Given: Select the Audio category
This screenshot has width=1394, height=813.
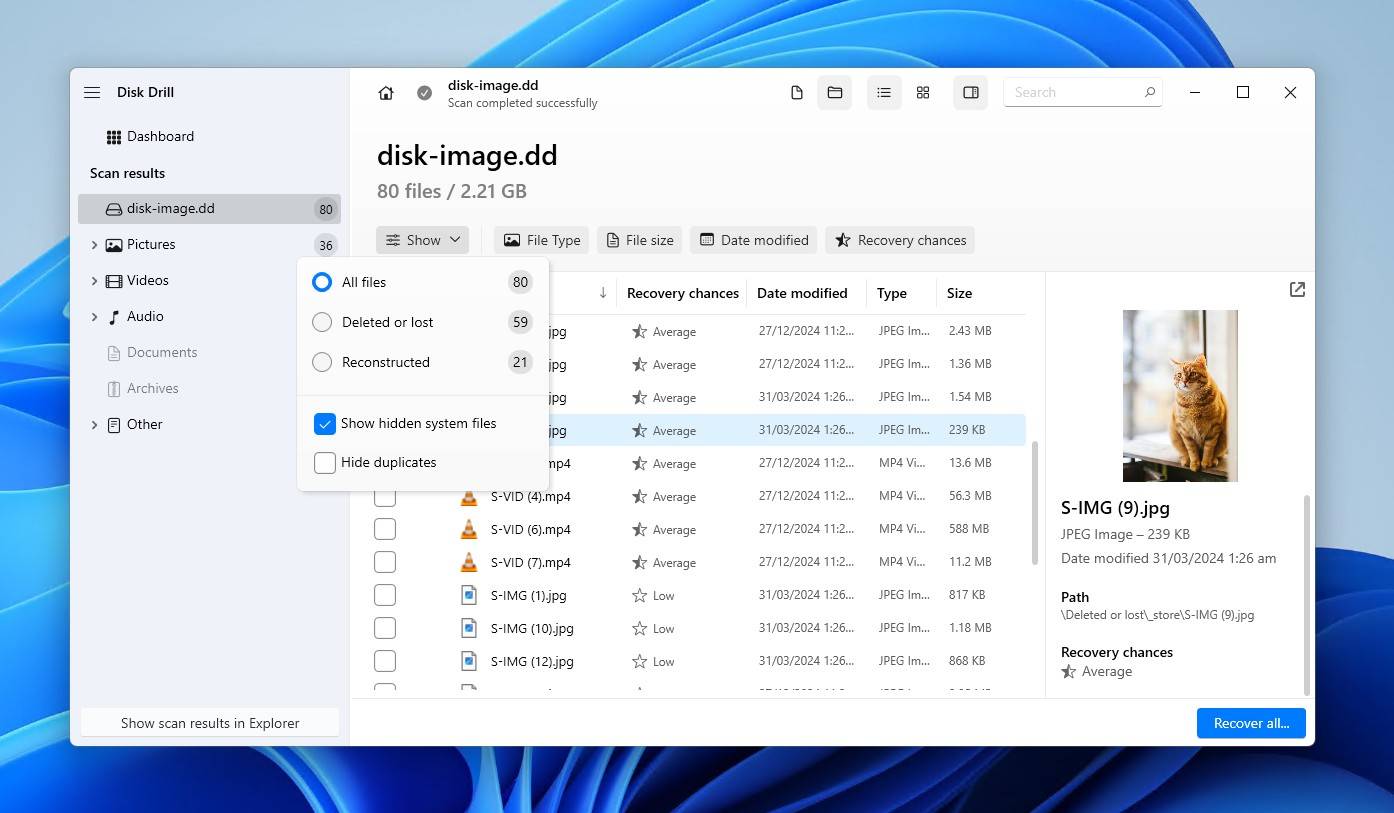Looking at the screenshot, I should (x=145, y=316).
